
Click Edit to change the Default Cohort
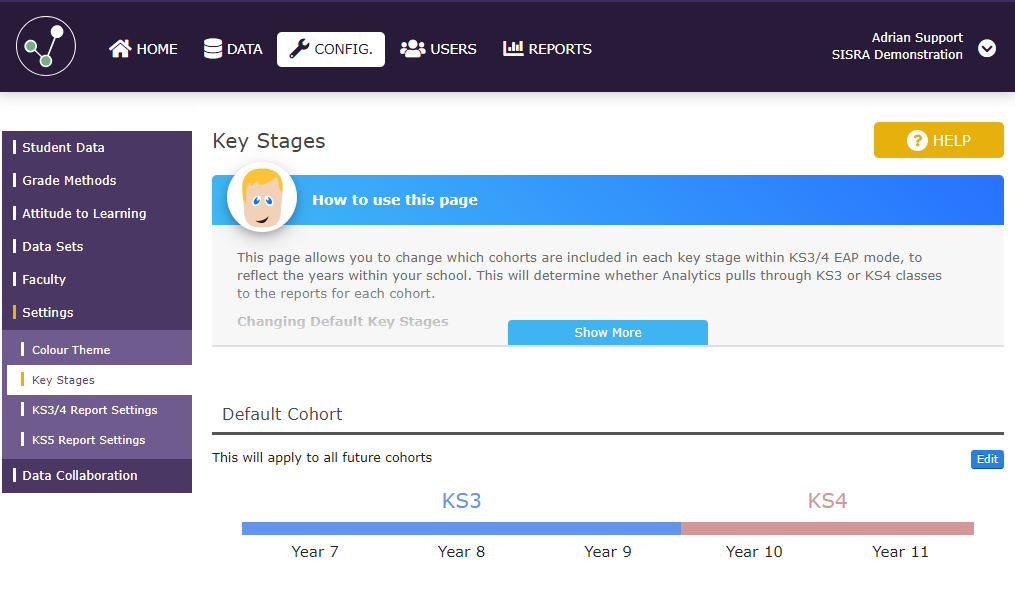pyautogui.click(x=987, y=459)
